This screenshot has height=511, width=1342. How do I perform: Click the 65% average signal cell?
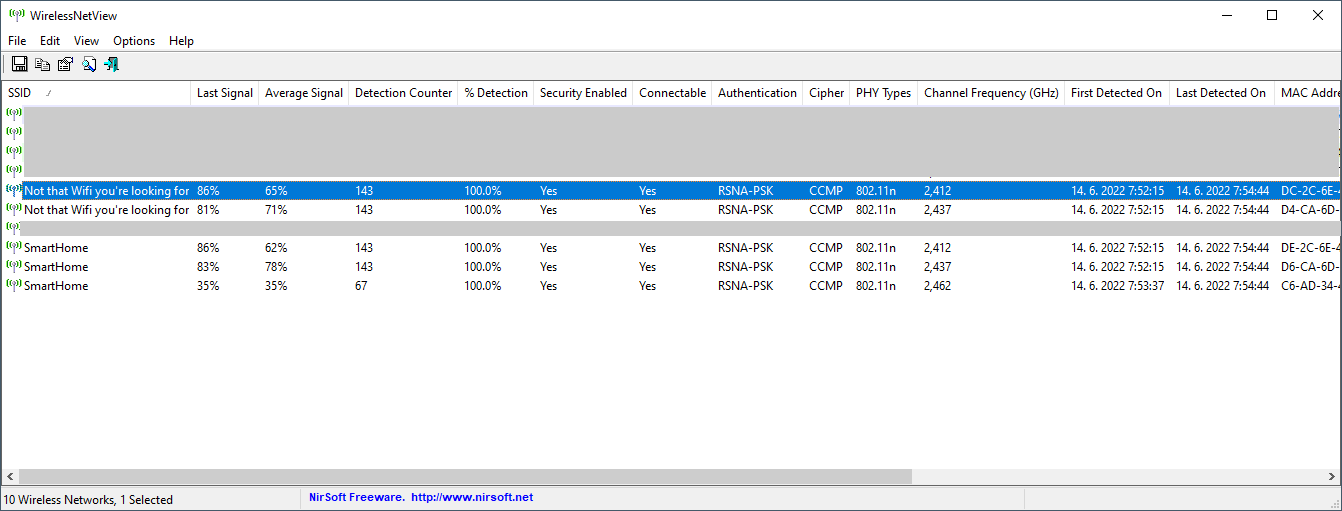click(x=276, y=190)
